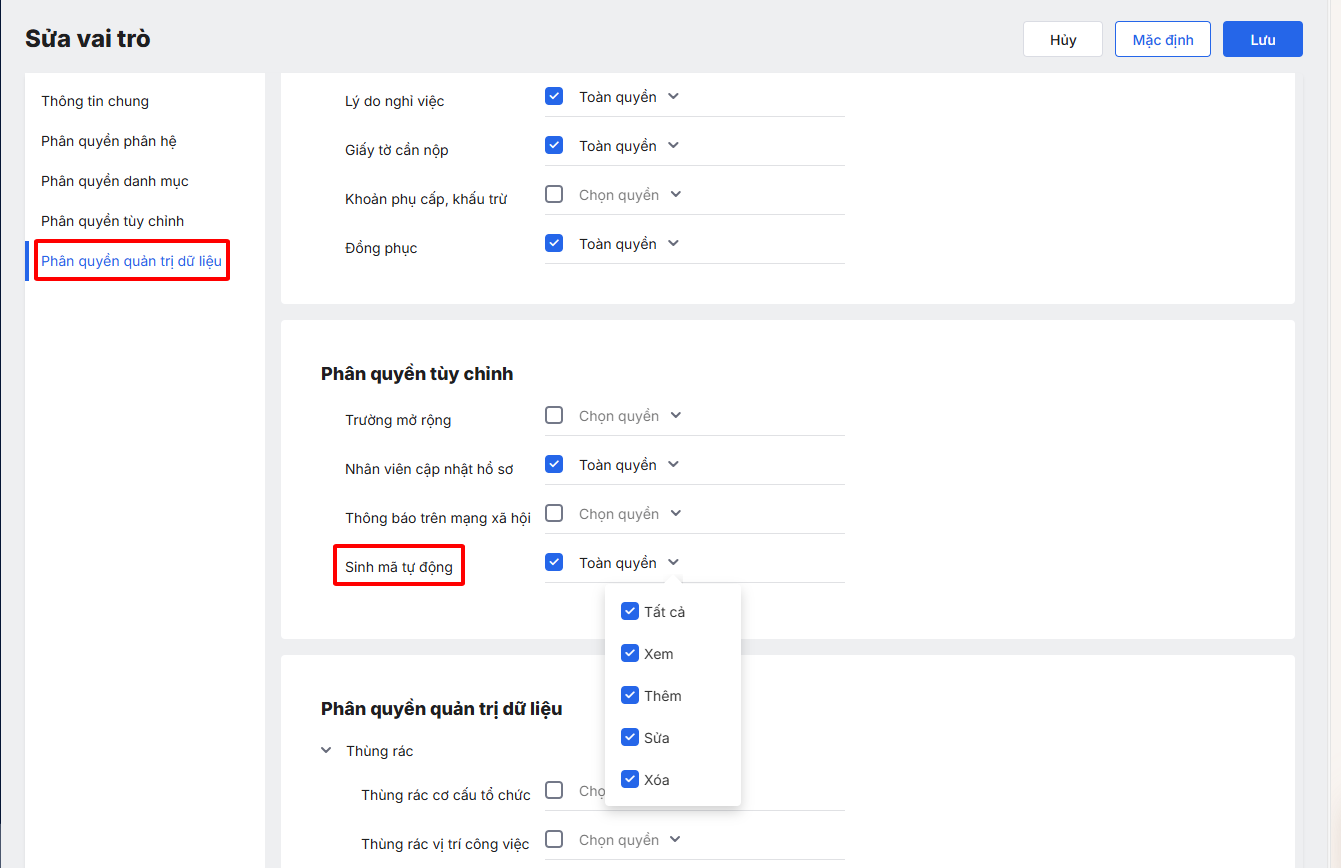Viewport: 1341px width, 868px height.
Task: Click the Hủy cancel button
Action: coord(1062,40)
